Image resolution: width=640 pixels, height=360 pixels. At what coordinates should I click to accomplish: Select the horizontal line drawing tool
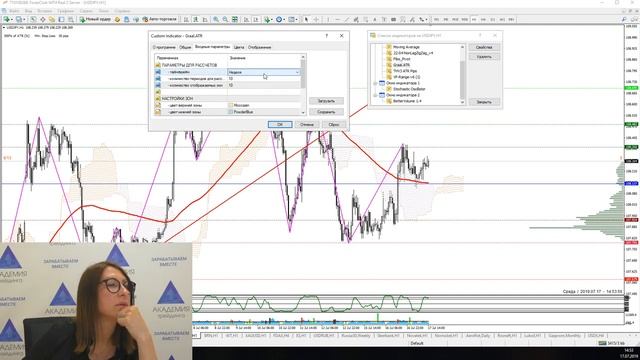[338, 19]
